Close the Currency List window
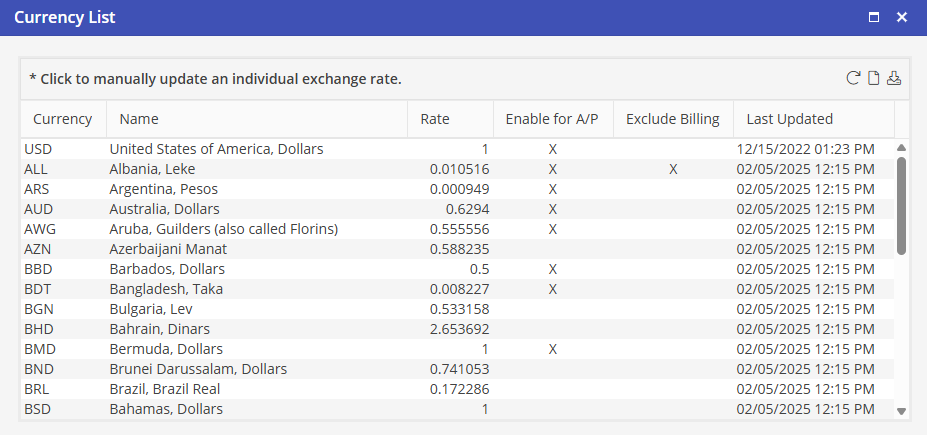 point(902,17)
